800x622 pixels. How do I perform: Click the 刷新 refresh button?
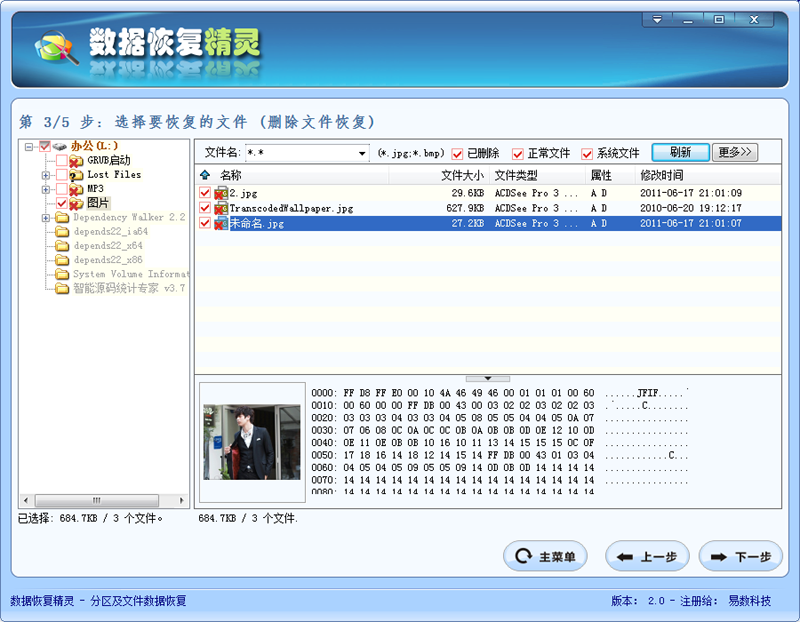click(x=681, y=152)
